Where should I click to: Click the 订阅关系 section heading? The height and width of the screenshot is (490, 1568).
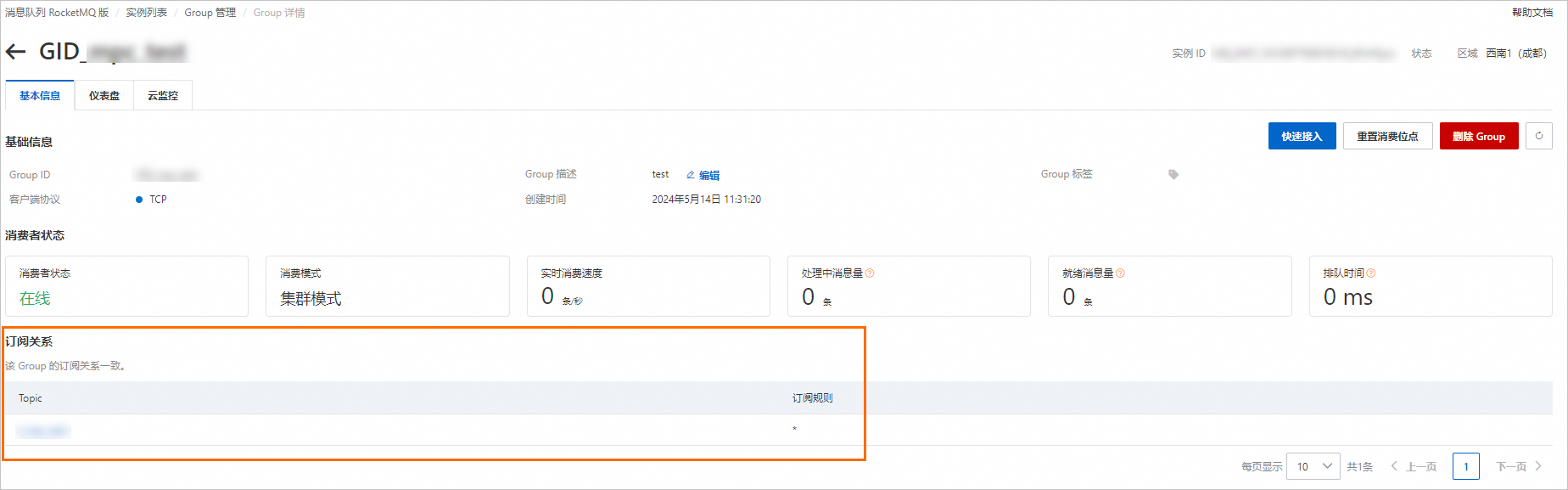click(29, 341)
